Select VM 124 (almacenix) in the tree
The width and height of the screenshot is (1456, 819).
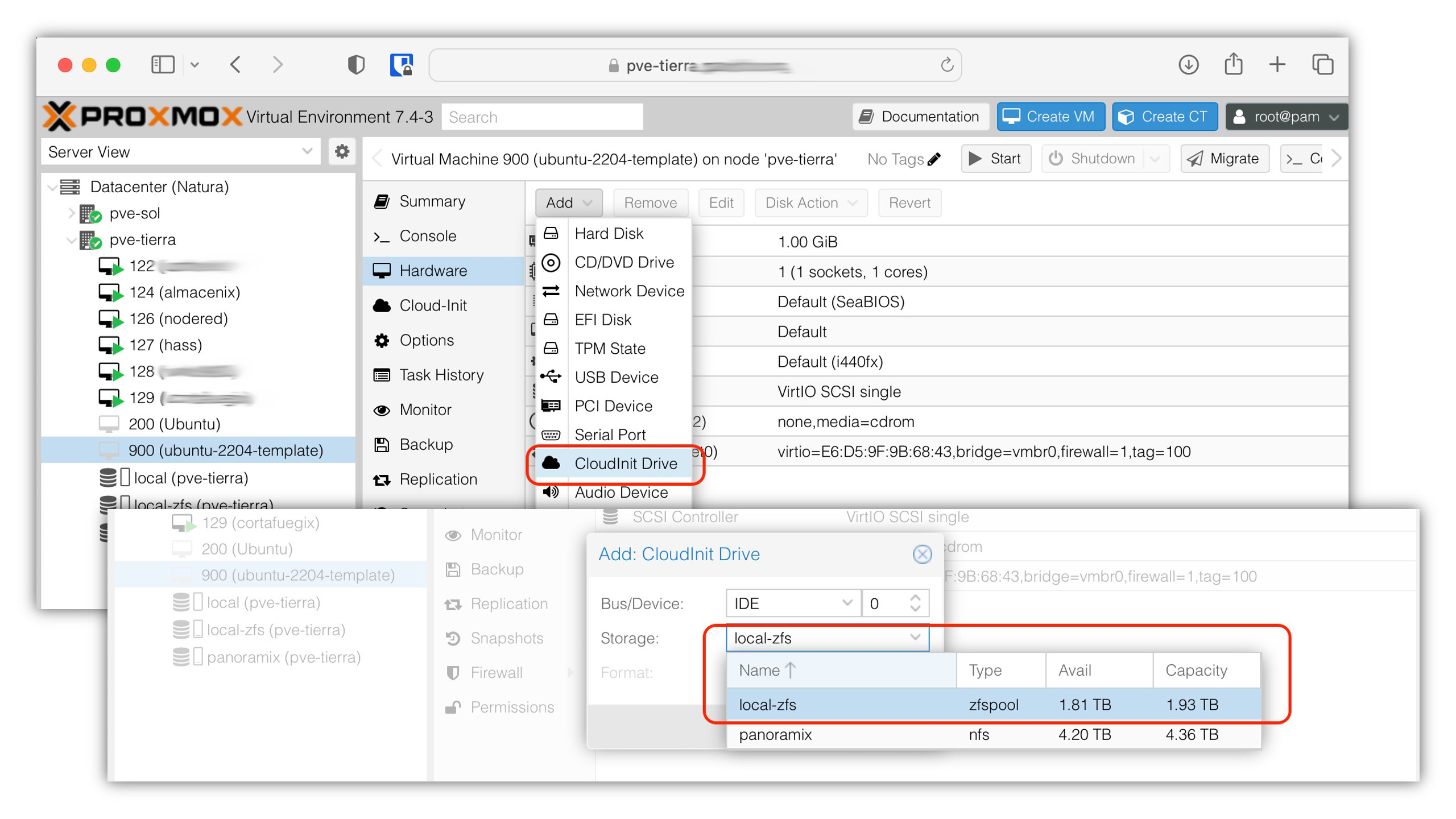(x=185, y=292)
